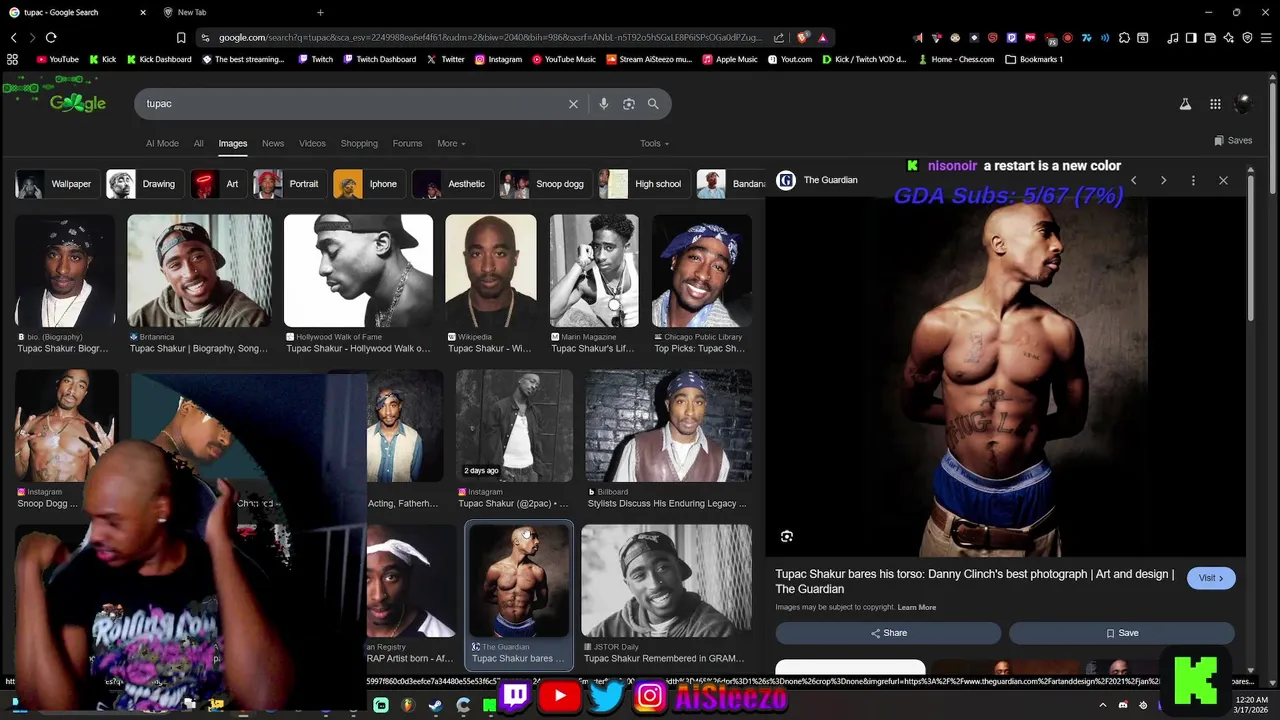Open the Brave Wallet icon
Screen dimensions: 1280x720
1210,38
